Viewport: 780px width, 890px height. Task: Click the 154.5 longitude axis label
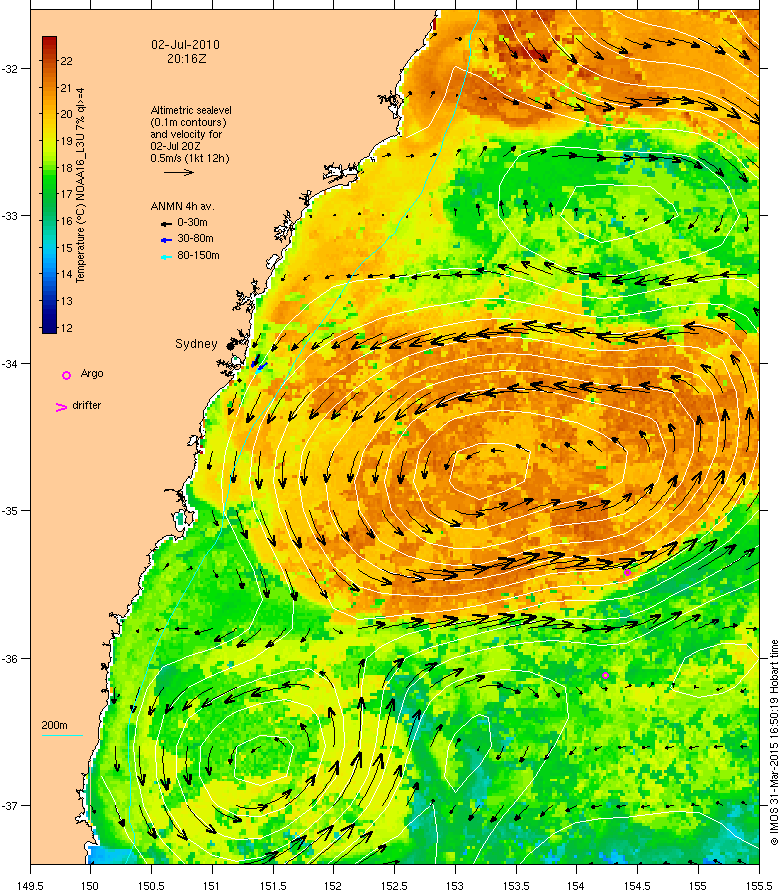tap(636, 885)
